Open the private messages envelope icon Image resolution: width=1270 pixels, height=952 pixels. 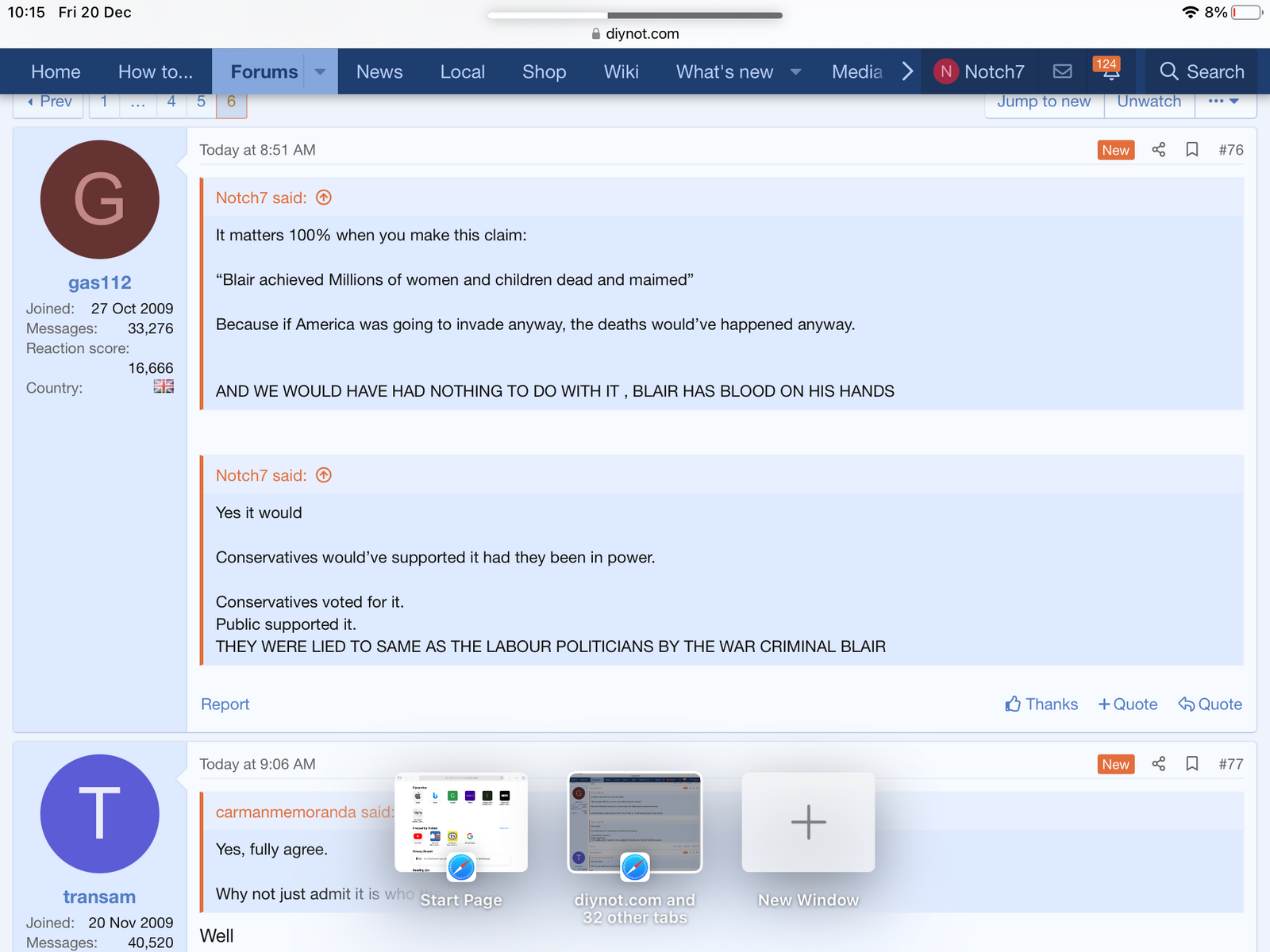pyautogui.click(x=1062, y=71)
